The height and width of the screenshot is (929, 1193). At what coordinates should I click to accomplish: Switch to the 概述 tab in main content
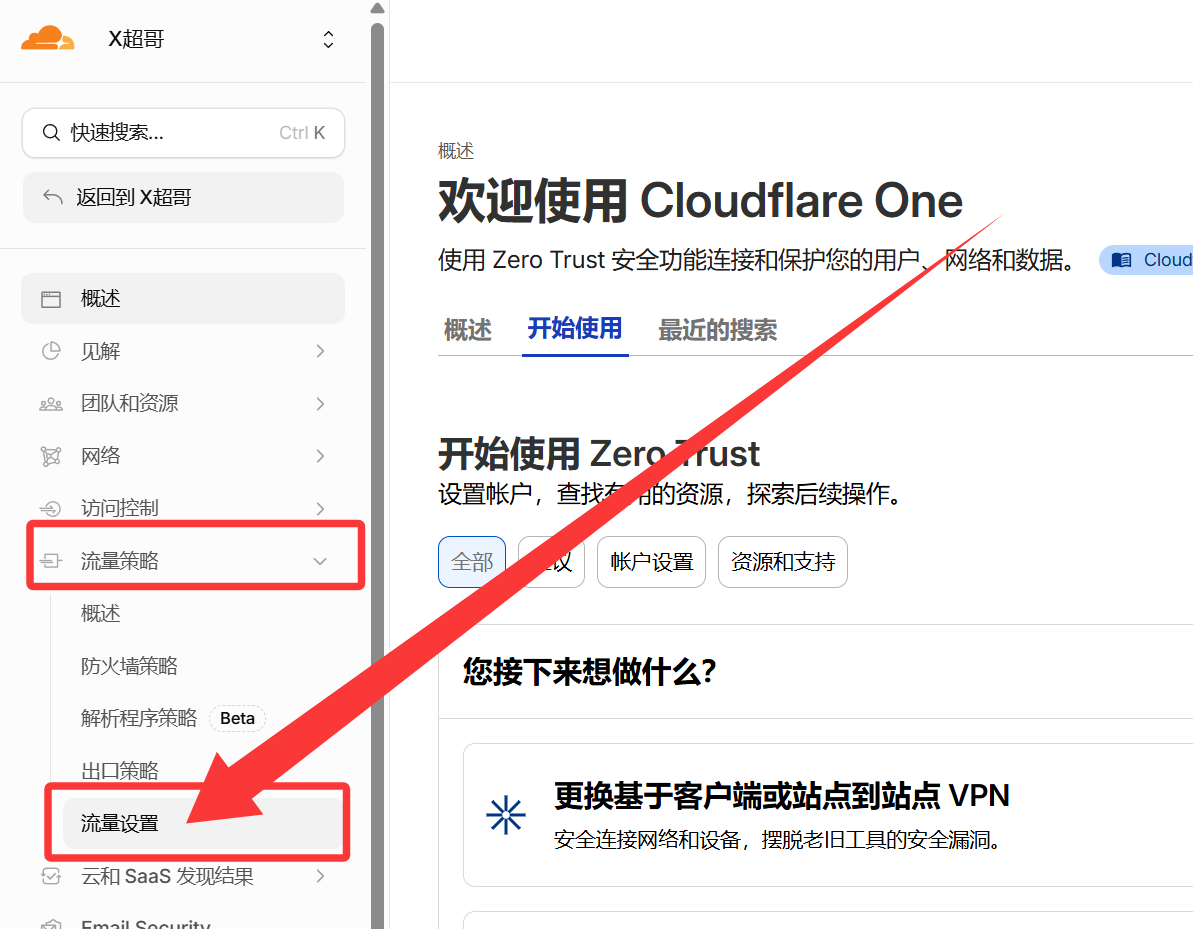click(467, 330)
